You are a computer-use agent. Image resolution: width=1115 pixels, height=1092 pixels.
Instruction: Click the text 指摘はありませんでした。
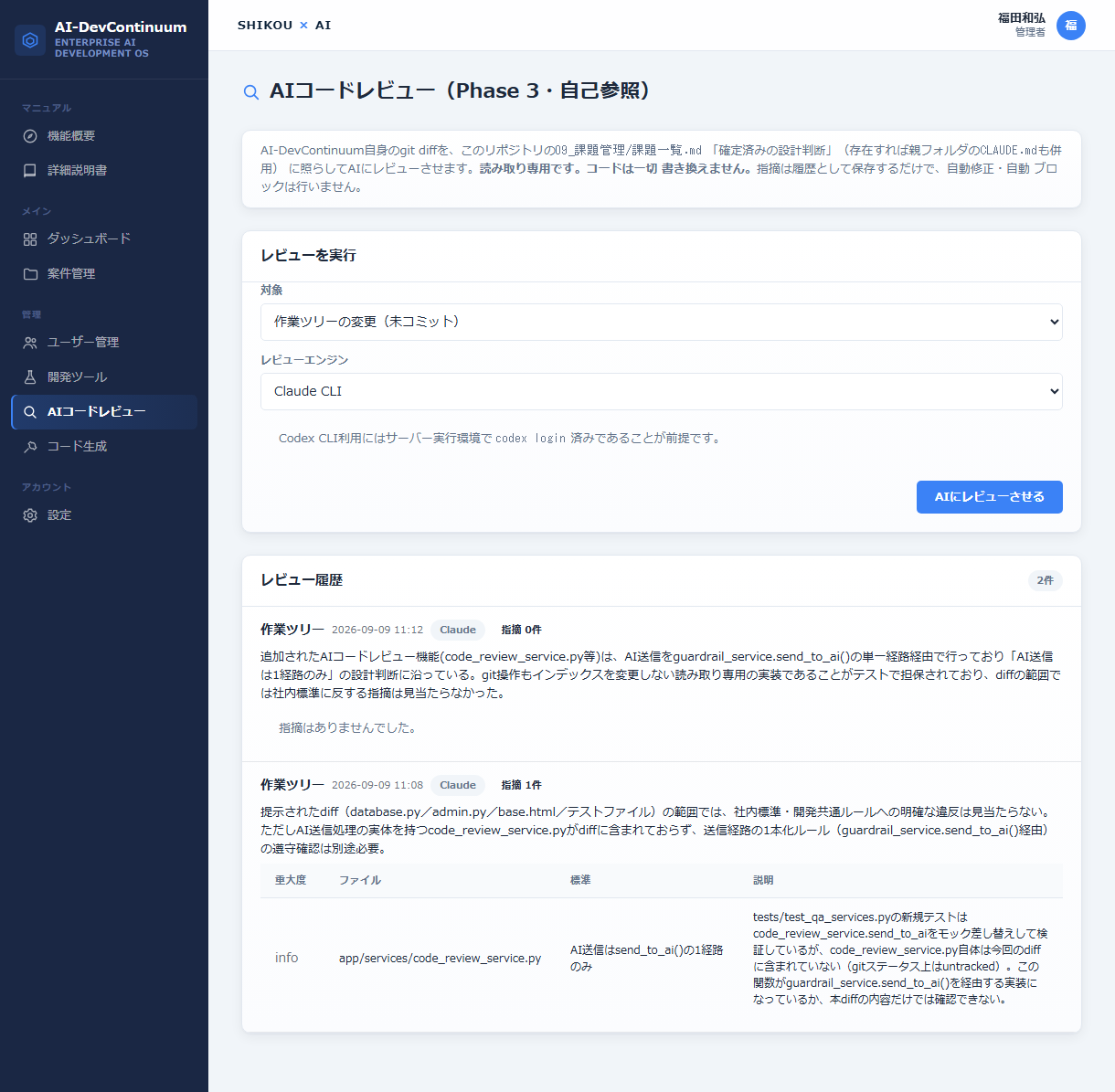point(349,728)
